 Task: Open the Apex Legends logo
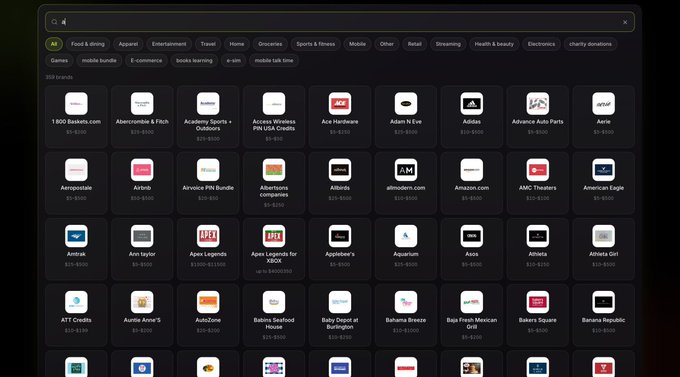coord(208,236)
